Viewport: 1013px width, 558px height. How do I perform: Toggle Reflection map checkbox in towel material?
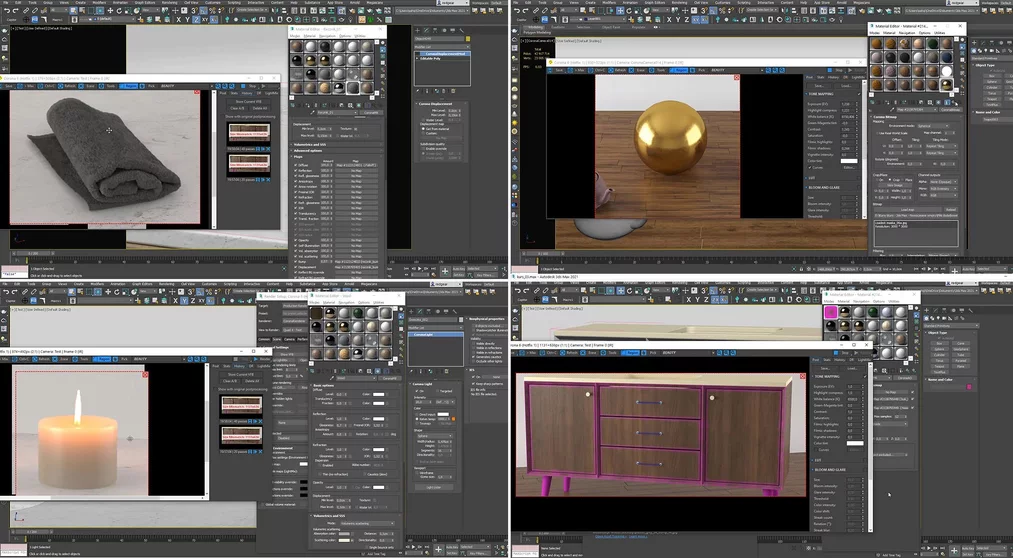[x=295, y=170]
